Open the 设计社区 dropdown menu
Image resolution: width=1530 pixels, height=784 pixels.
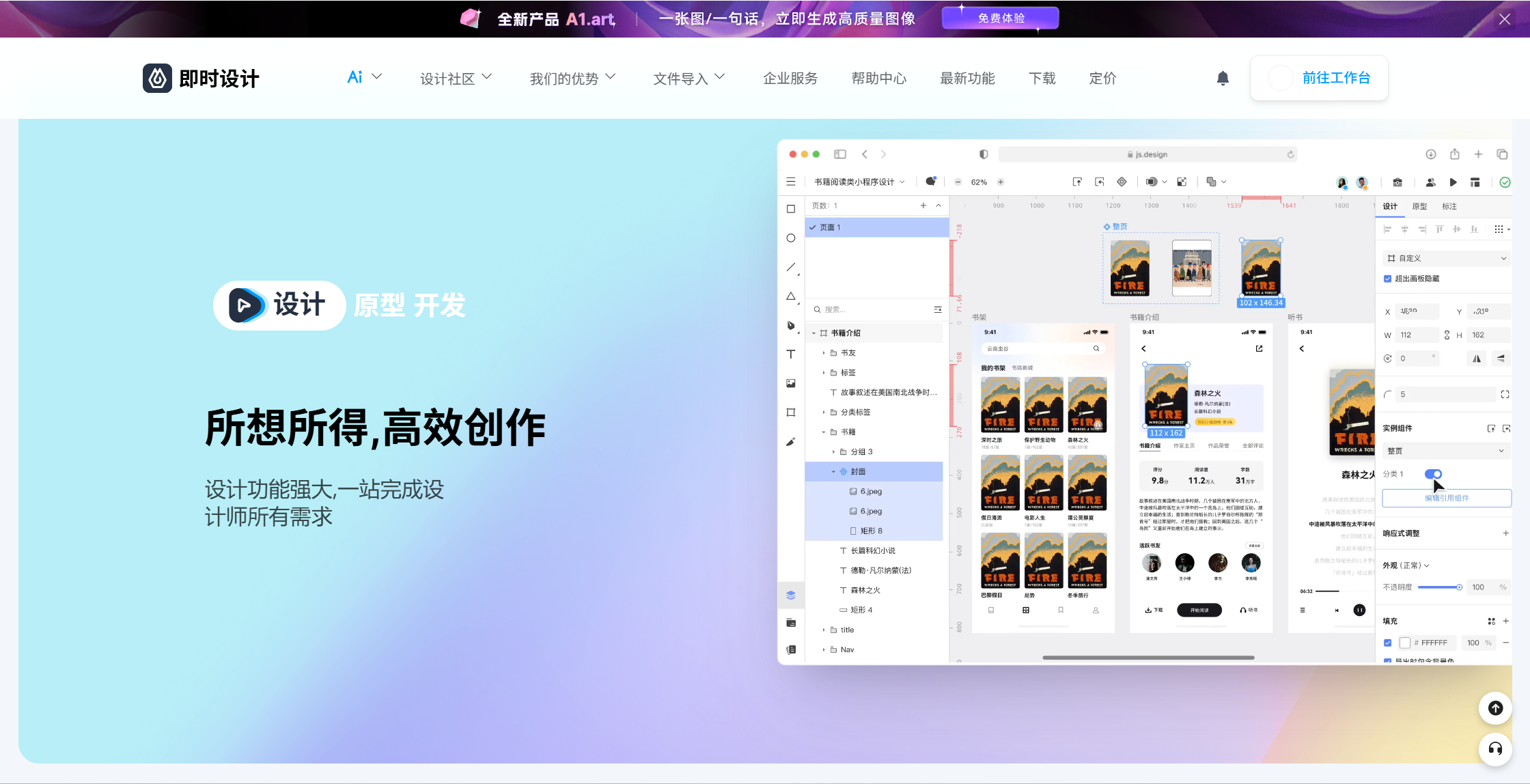point(456,79)
